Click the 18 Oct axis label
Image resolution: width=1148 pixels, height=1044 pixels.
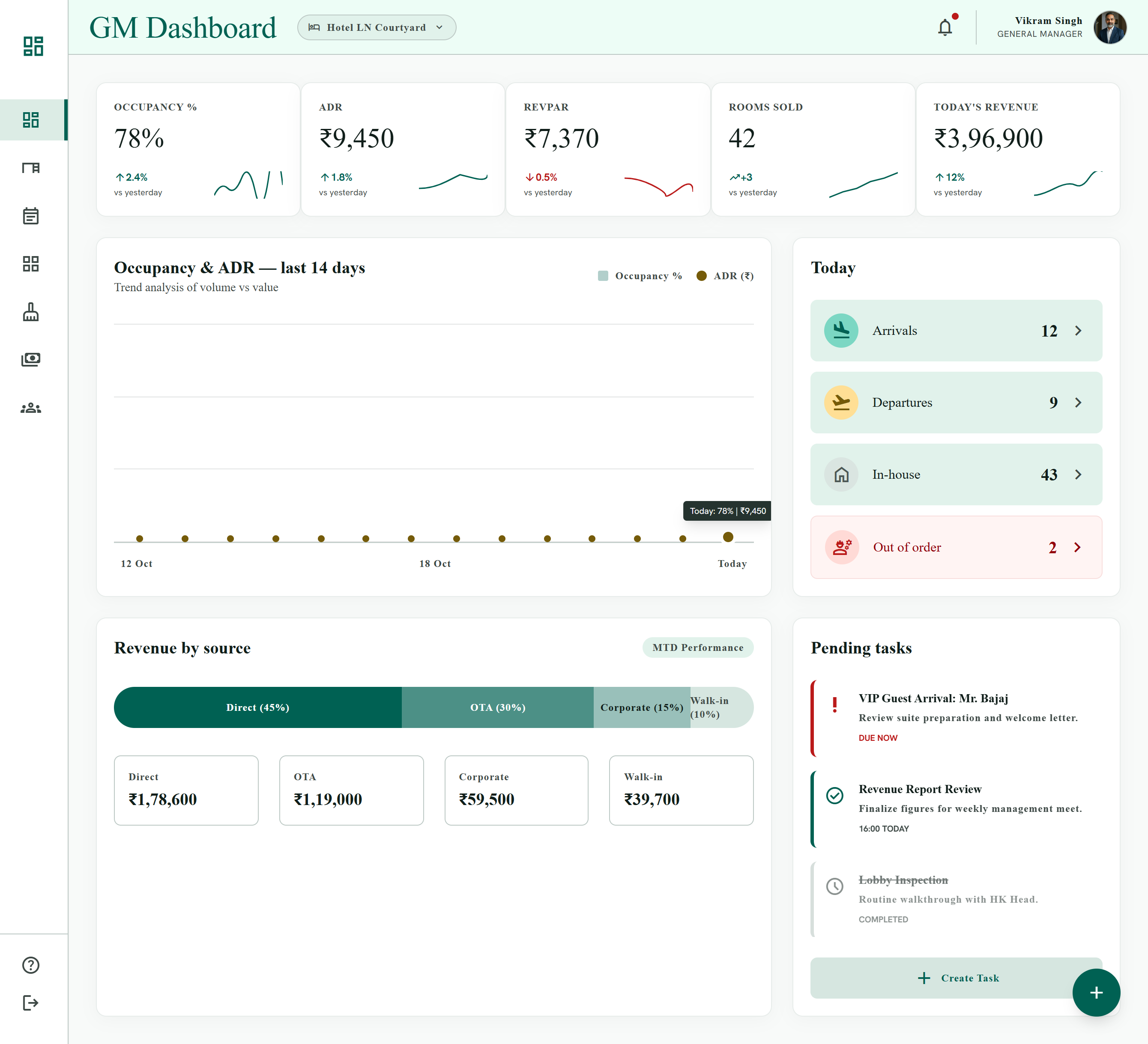[x=434, y=564]
